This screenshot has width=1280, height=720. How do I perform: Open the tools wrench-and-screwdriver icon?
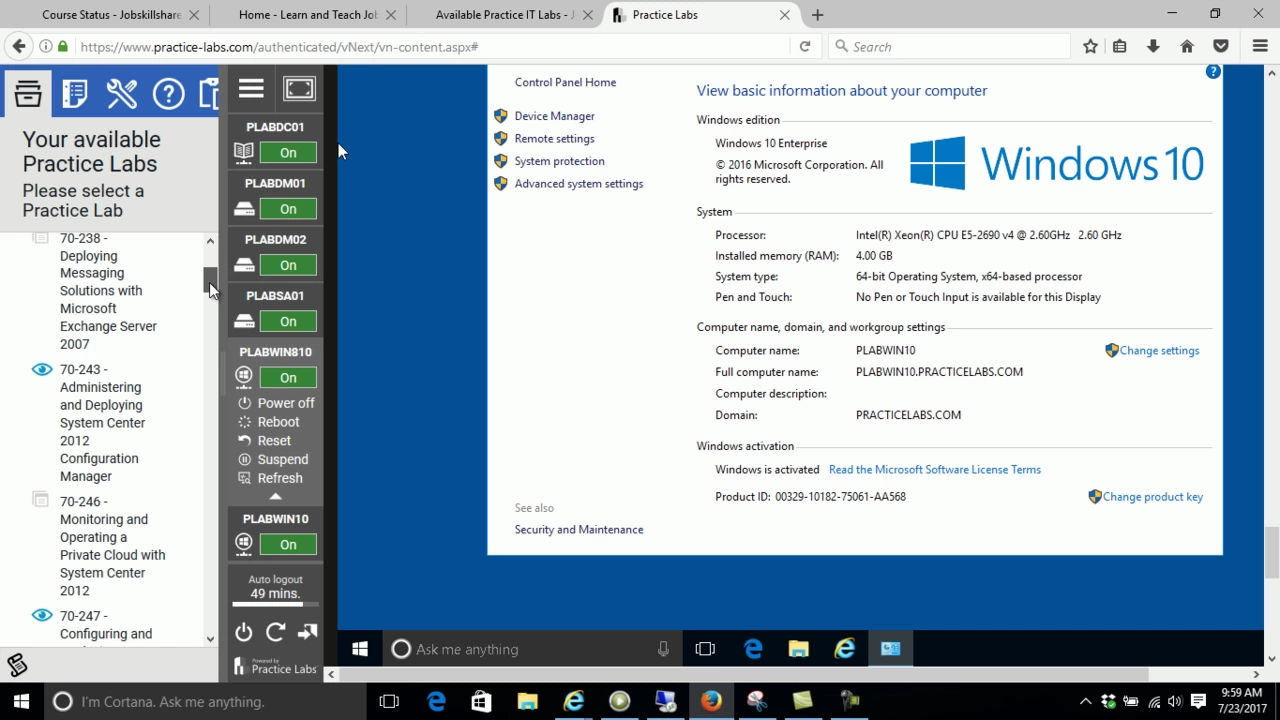(122, 93)
